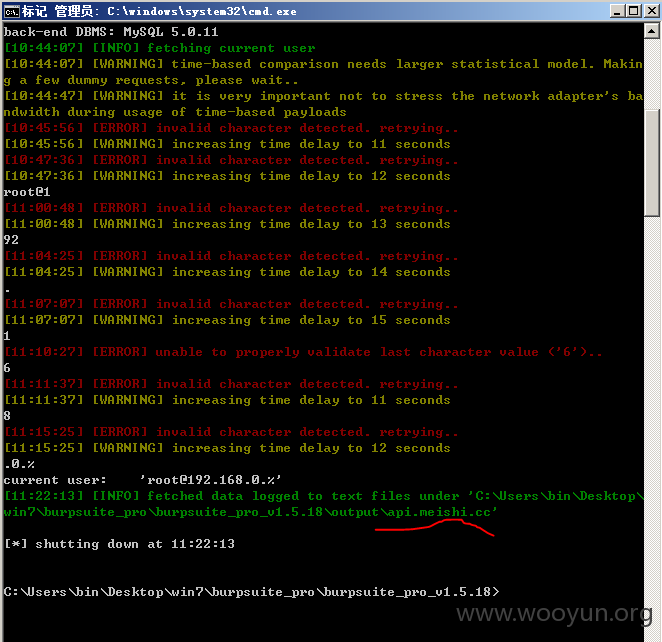
Task: Click the 11:07:07 'delay to 15 seconds' line
Action: (227, 320)
